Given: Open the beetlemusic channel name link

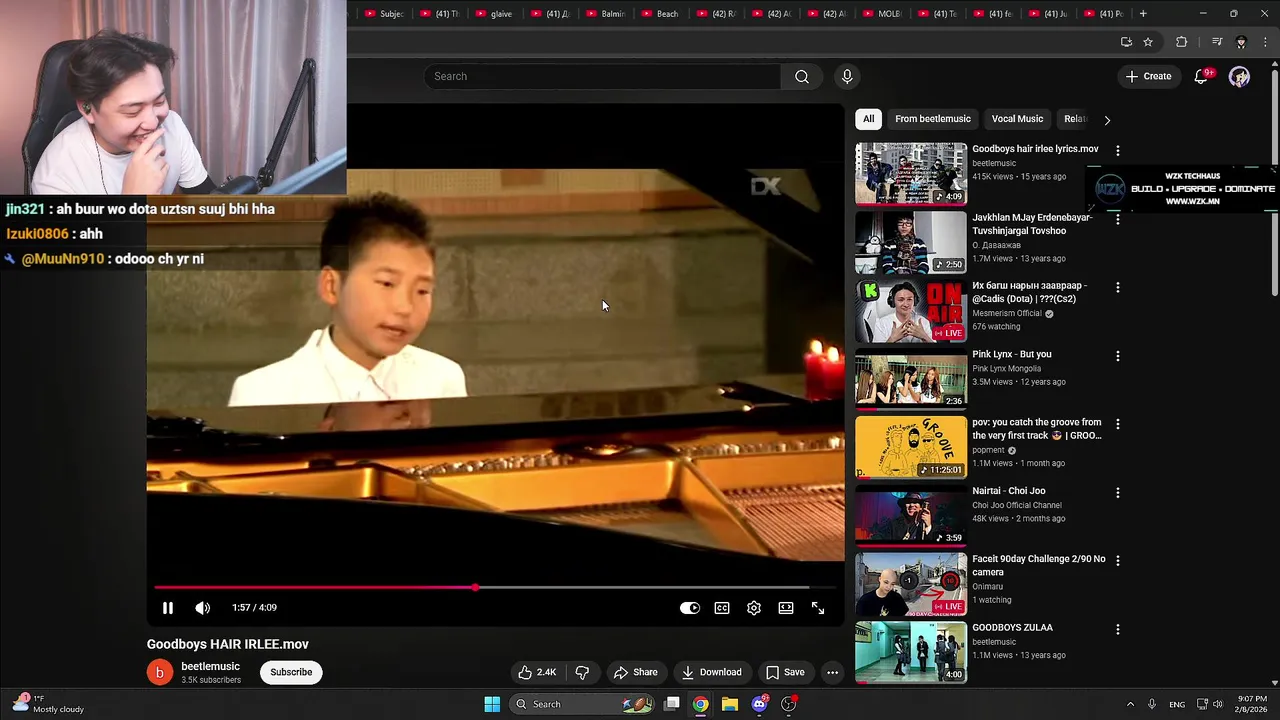Looking at the screenshot, I should (x=210, y=666).
